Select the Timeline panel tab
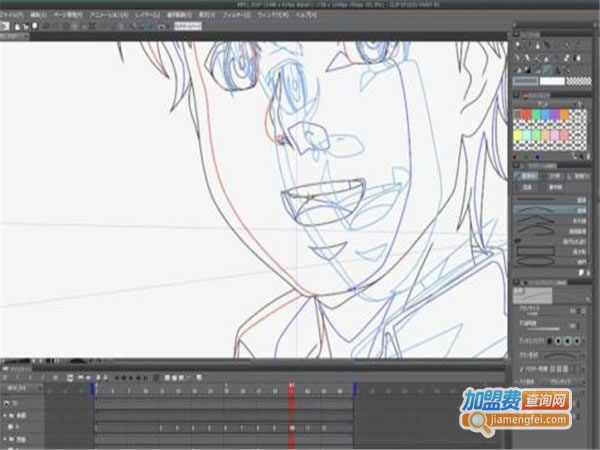 (17, 369)
